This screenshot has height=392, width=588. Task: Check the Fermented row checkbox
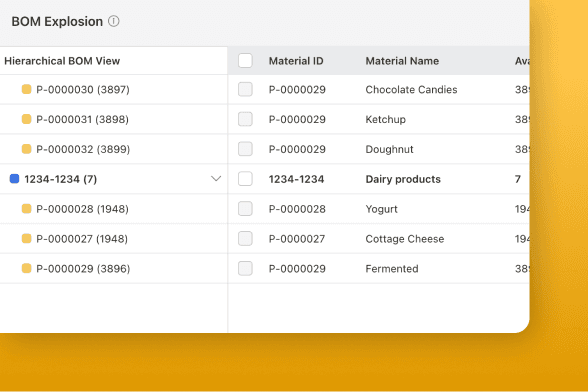(x=245, y=269)
